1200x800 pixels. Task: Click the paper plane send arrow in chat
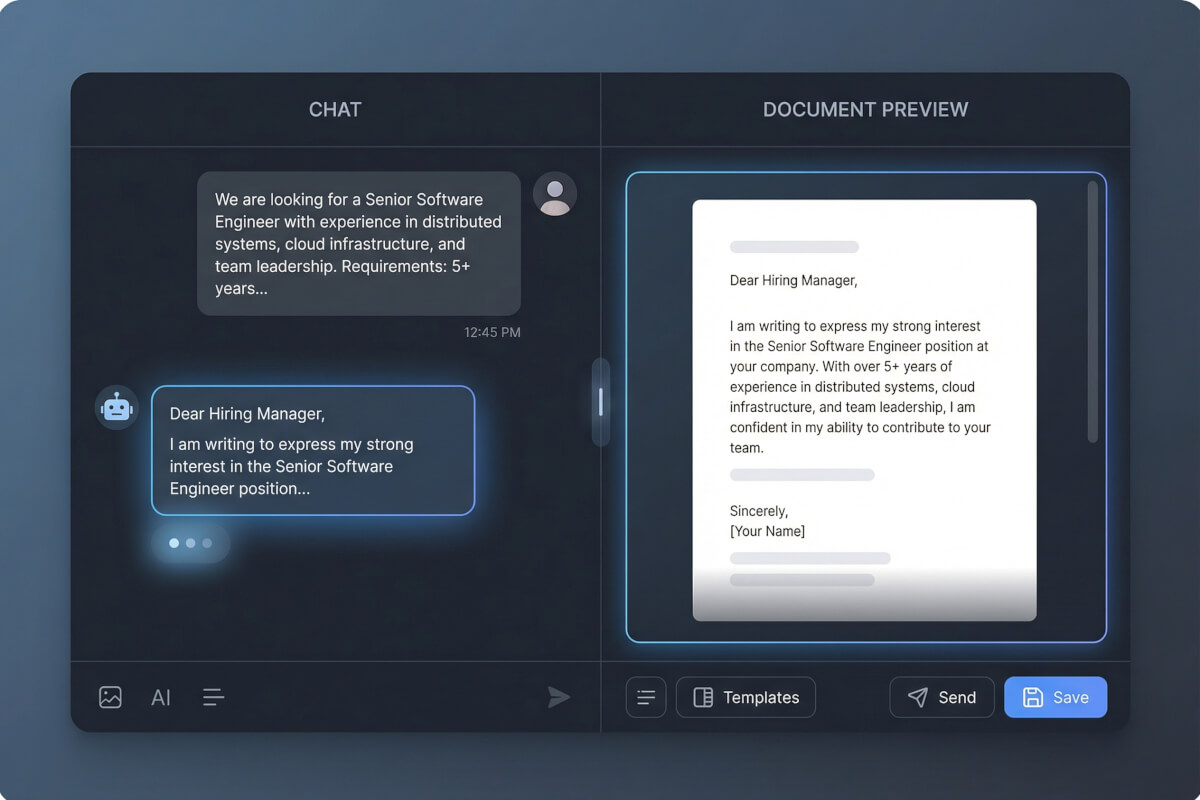[559, 697]
